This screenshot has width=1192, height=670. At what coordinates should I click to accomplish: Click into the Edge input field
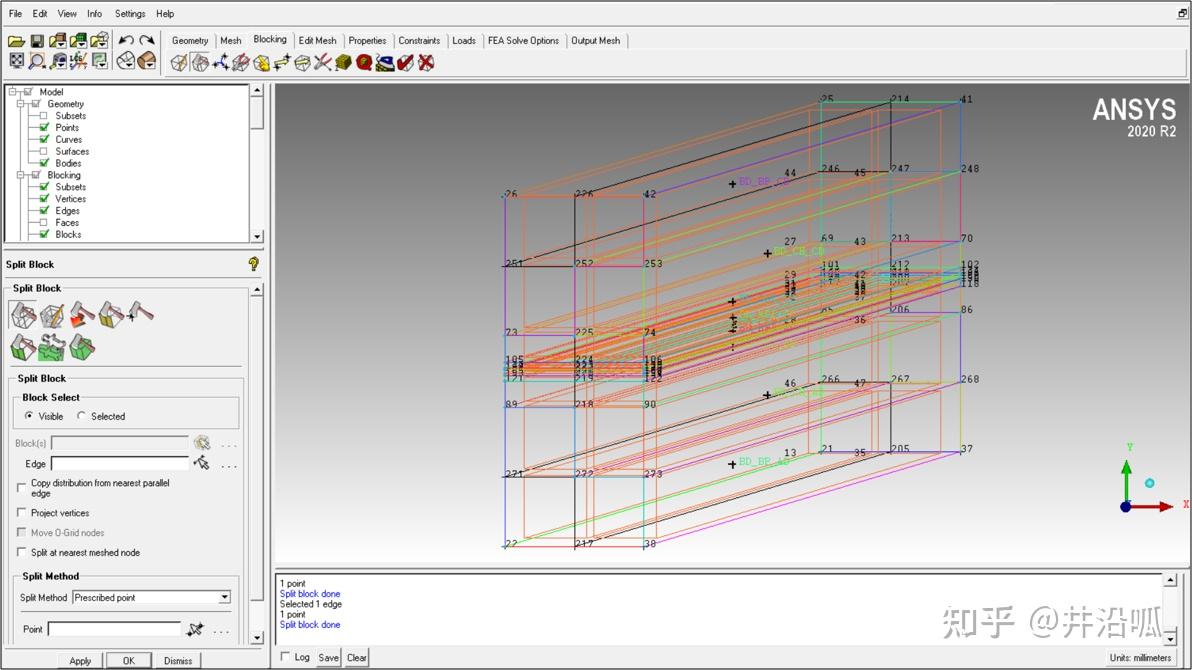pos(119,464)
